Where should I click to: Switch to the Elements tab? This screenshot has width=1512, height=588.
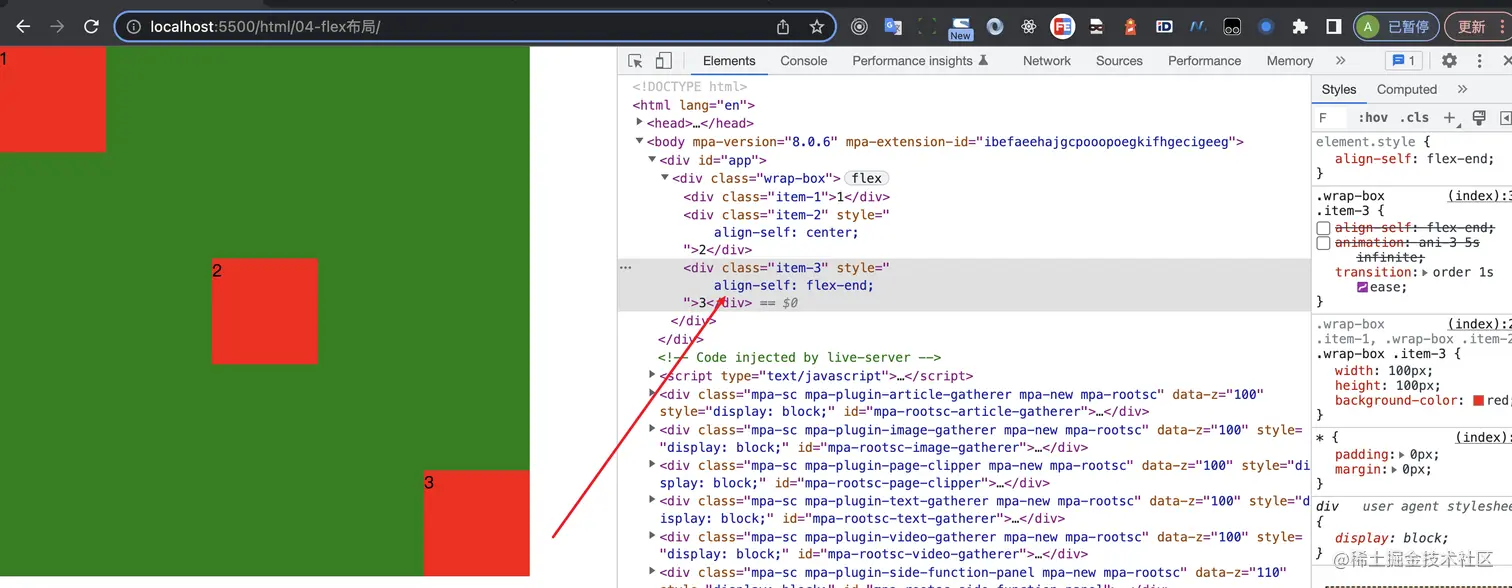[729, 61]
